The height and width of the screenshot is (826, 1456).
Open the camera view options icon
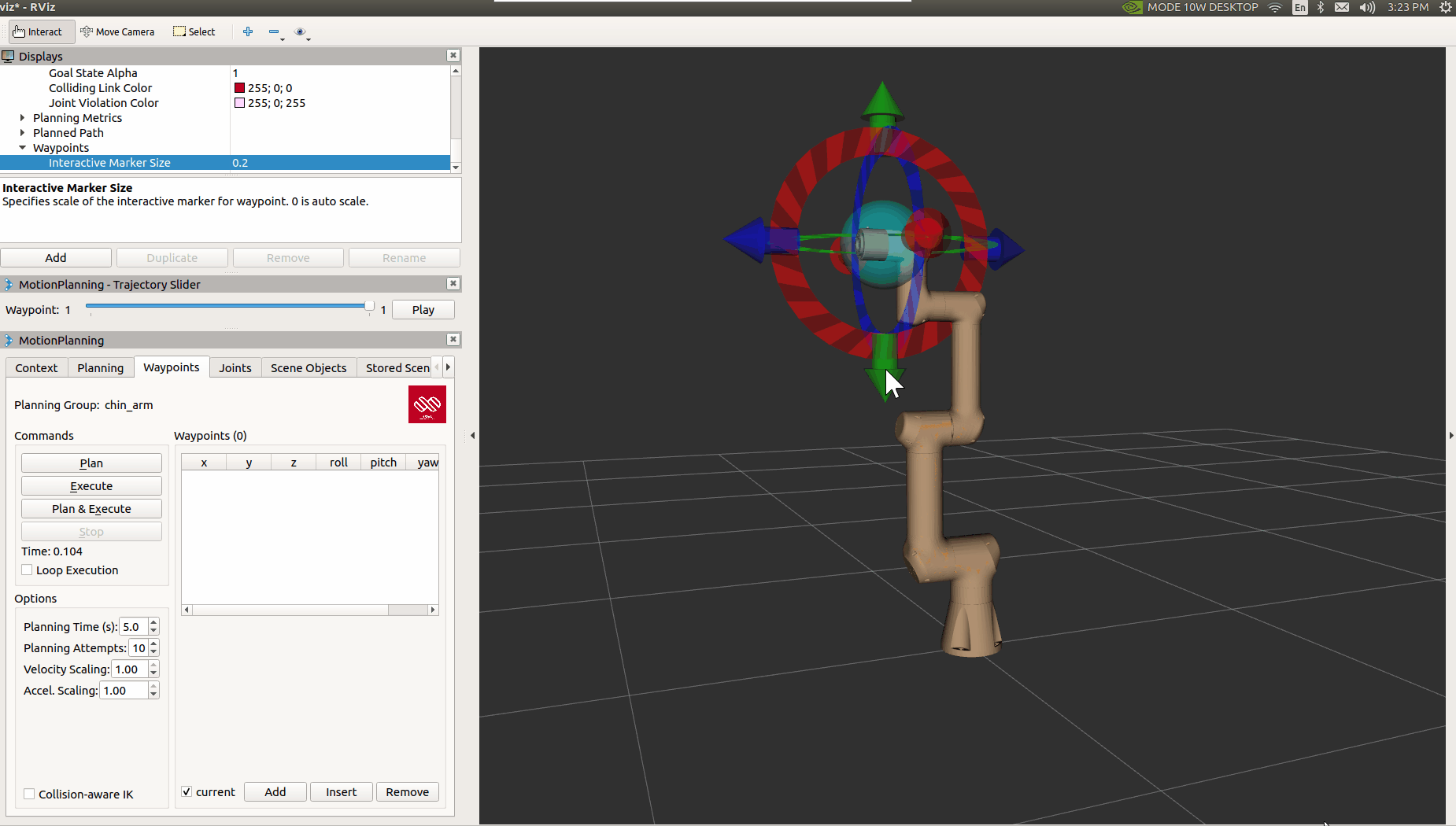pyautogui.click(x=300, y=31)
